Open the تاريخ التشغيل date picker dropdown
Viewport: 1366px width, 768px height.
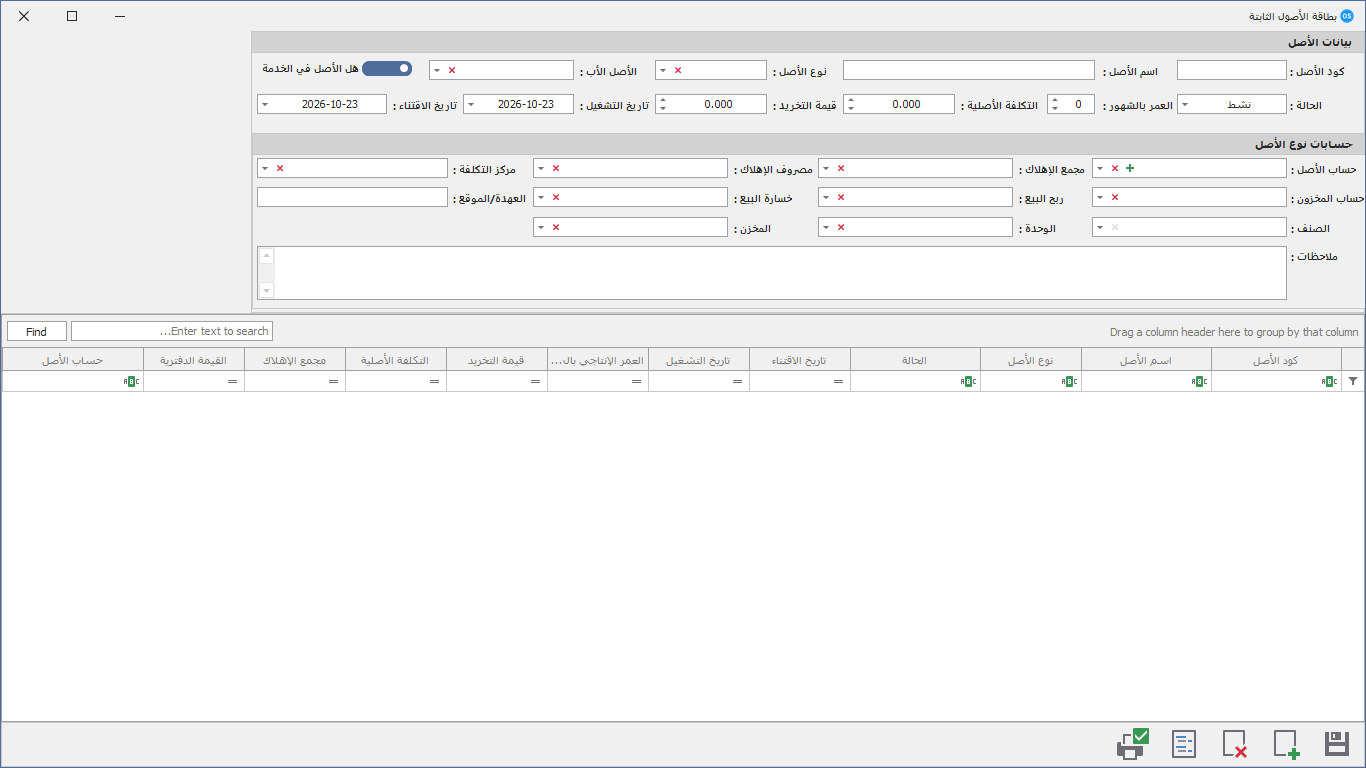pyautogui.click(x=471, y=104)
